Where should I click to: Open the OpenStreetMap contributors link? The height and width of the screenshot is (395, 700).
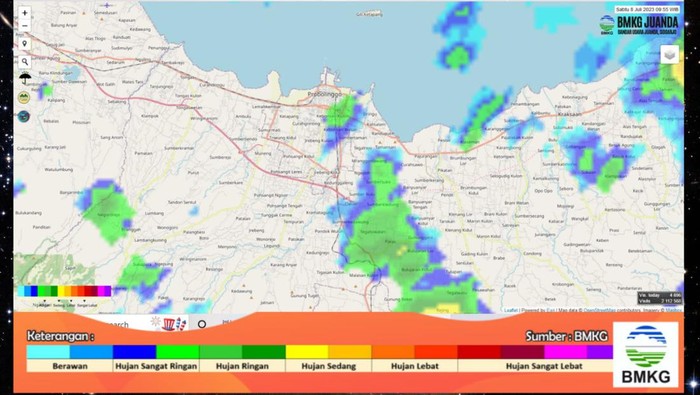600,310
